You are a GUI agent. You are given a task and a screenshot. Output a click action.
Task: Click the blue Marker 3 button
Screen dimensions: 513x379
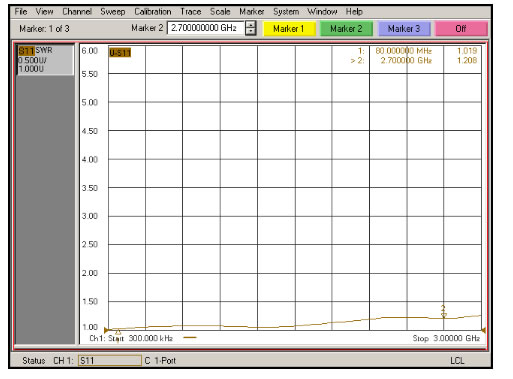tap(404, 29)
